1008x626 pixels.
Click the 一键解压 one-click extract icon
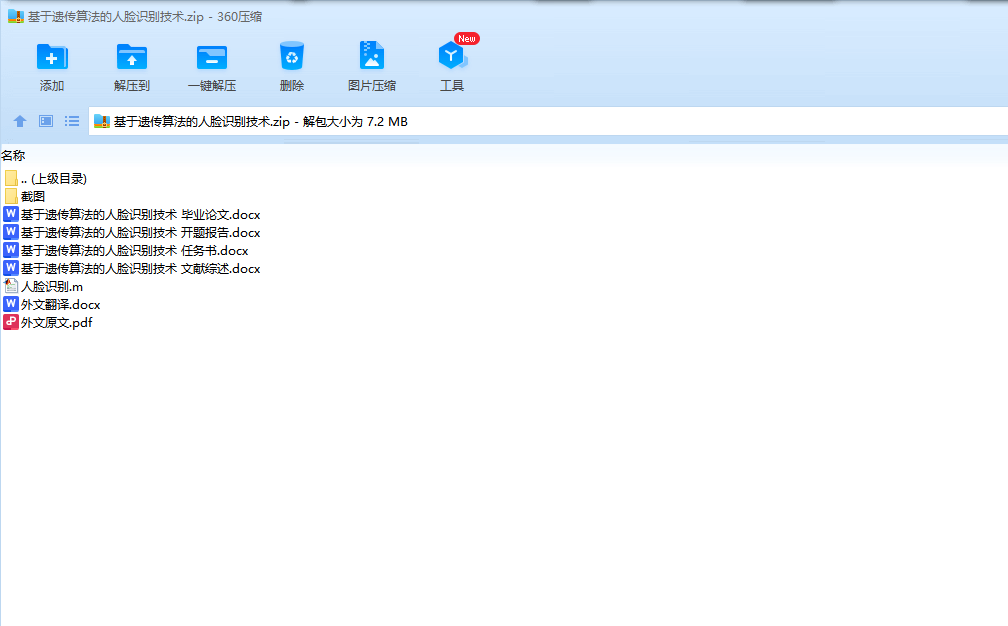[212, 57]
